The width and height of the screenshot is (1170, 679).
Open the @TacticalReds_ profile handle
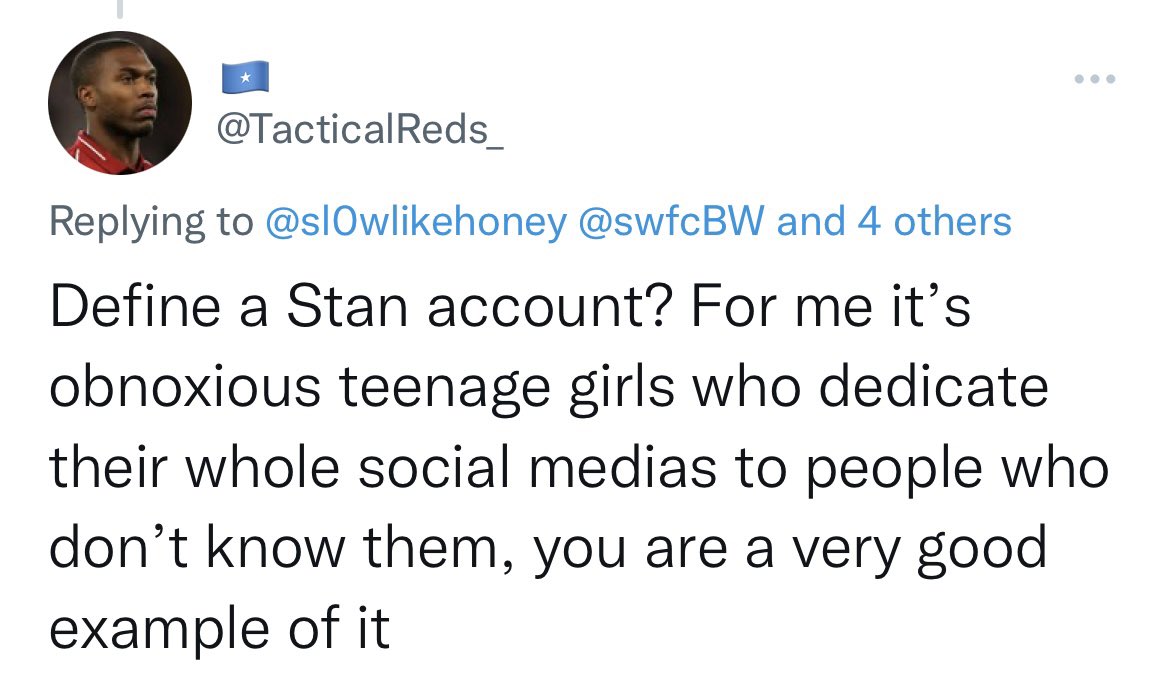[360, 130]
